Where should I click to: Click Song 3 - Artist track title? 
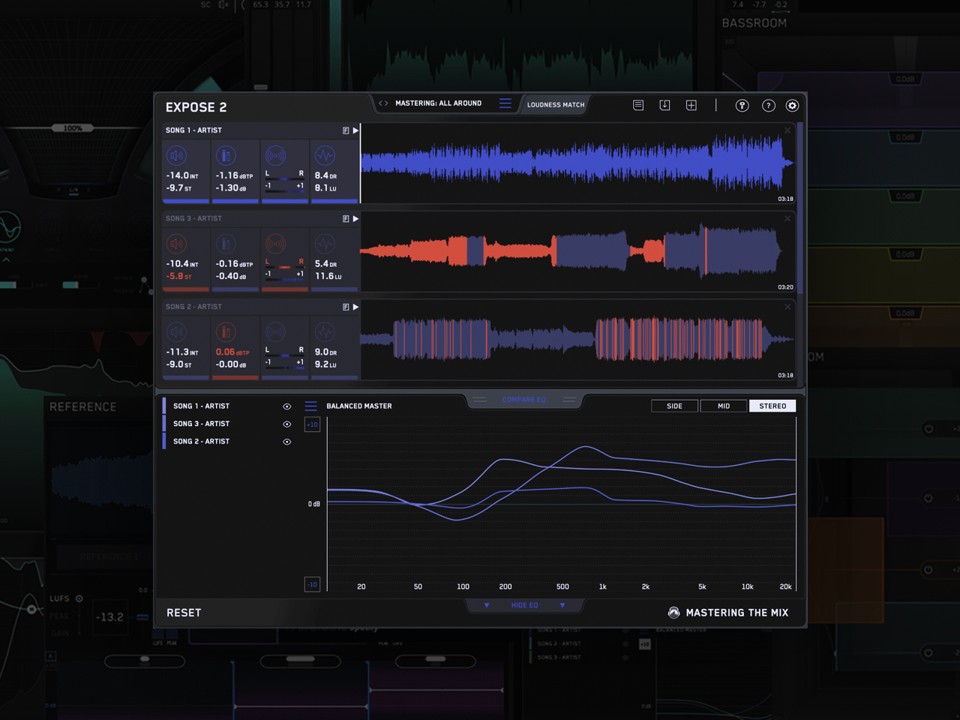pos(193,219)
